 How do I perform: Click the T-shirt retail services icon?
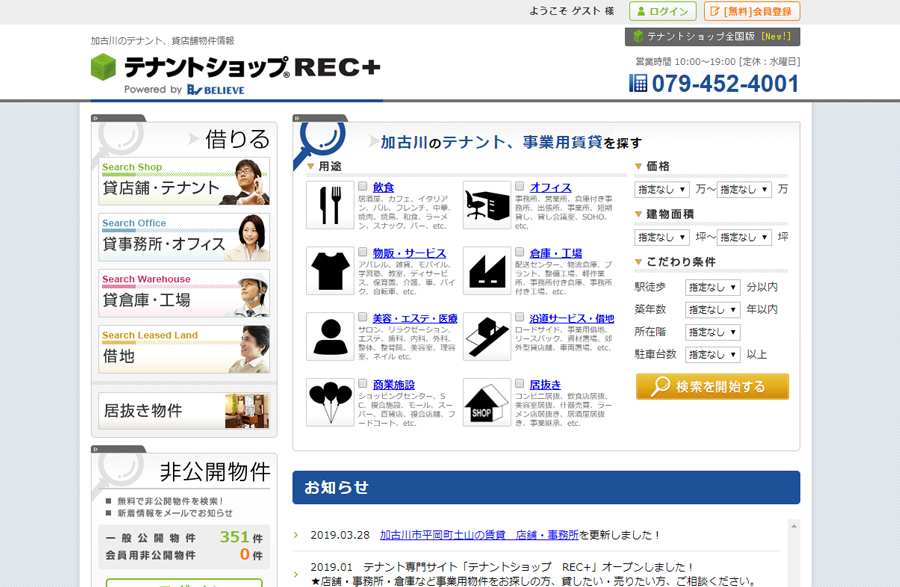[330, 271]
